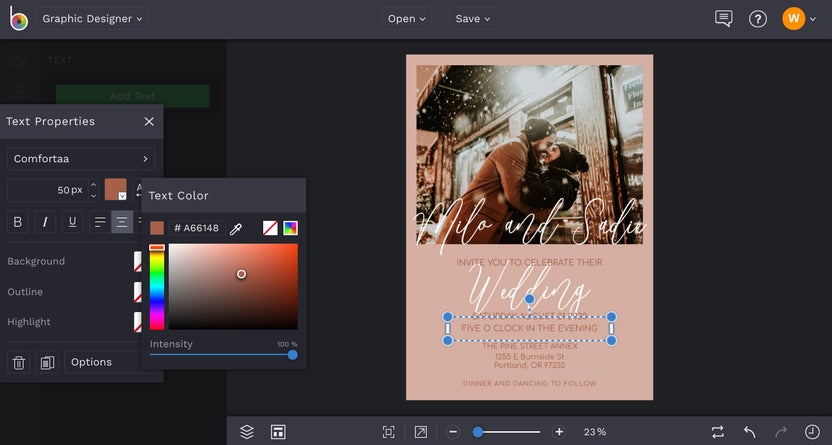Select 'INVITE YOU TO CELEBRATE THEIR' text
The height and width of the screenshot is (445, 832).
point(529,262)
